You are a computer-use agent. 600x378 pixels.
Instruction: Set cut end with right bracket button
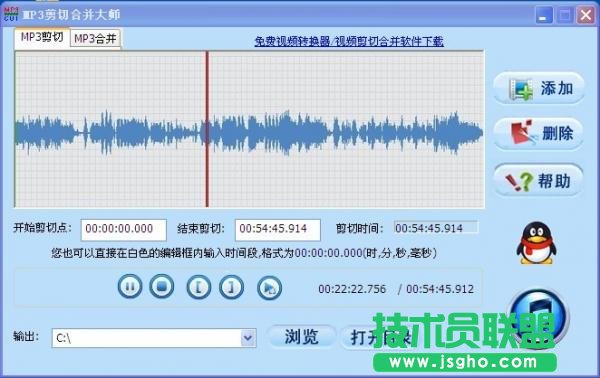coord(231,287)
